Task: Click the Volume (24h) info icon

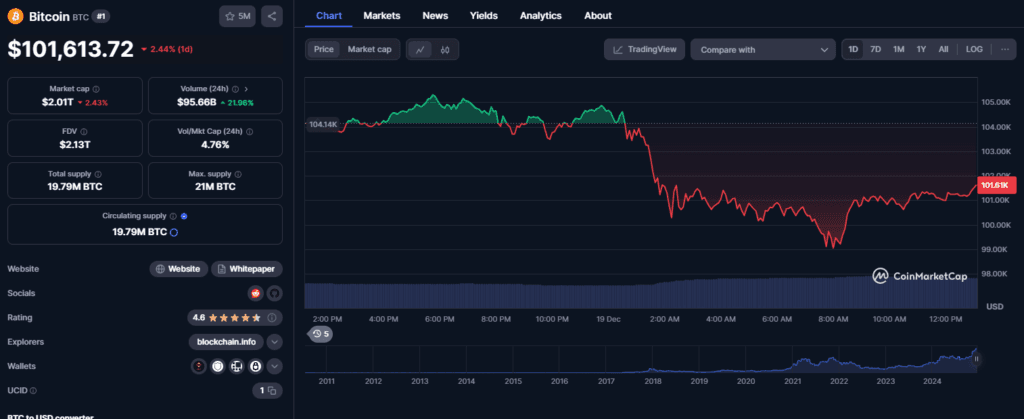Action: tap(235, 89)
